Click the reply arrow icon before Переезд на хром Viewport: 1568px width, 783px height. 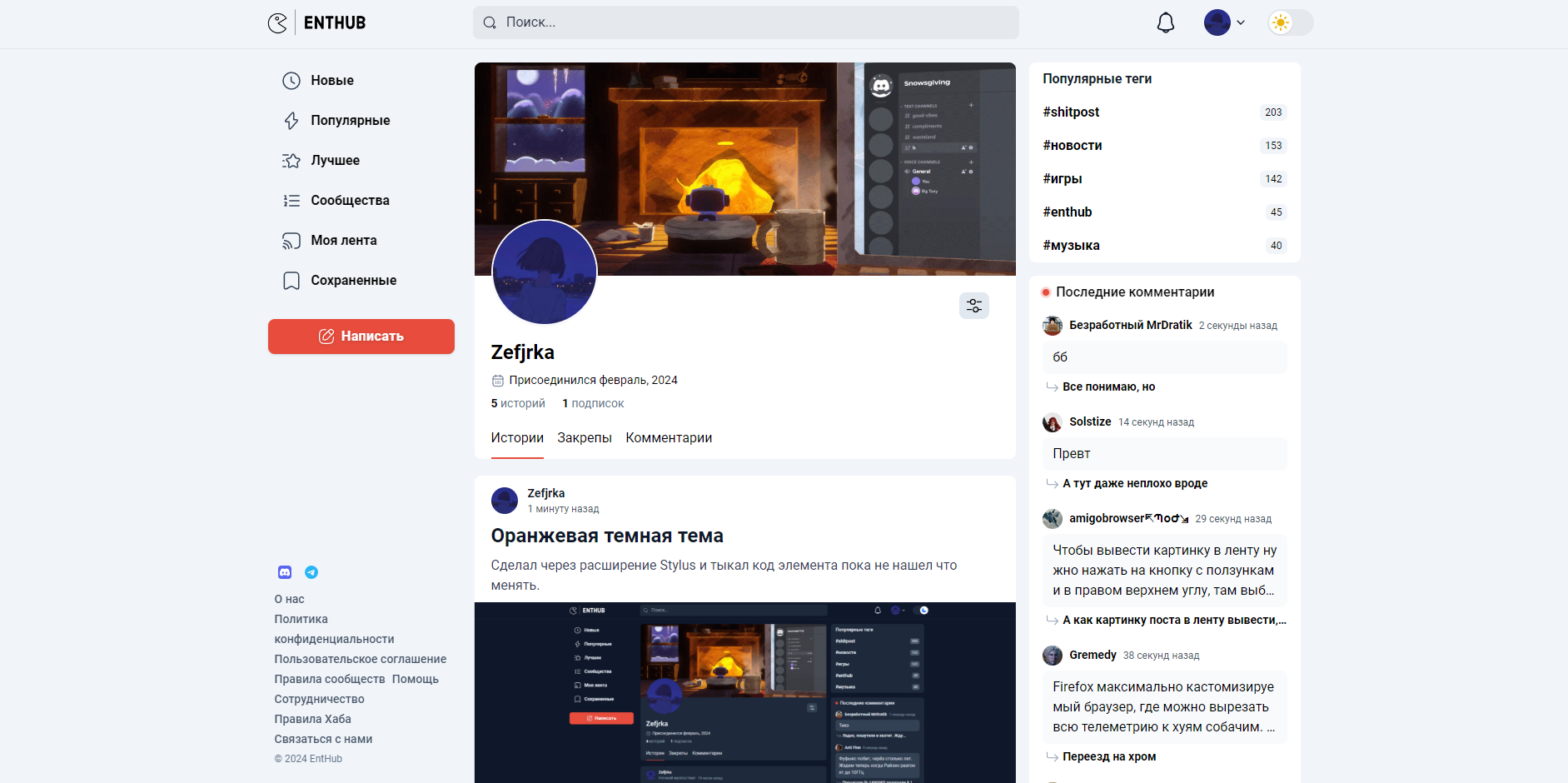pyautogui.click(x=1053, y=757)
